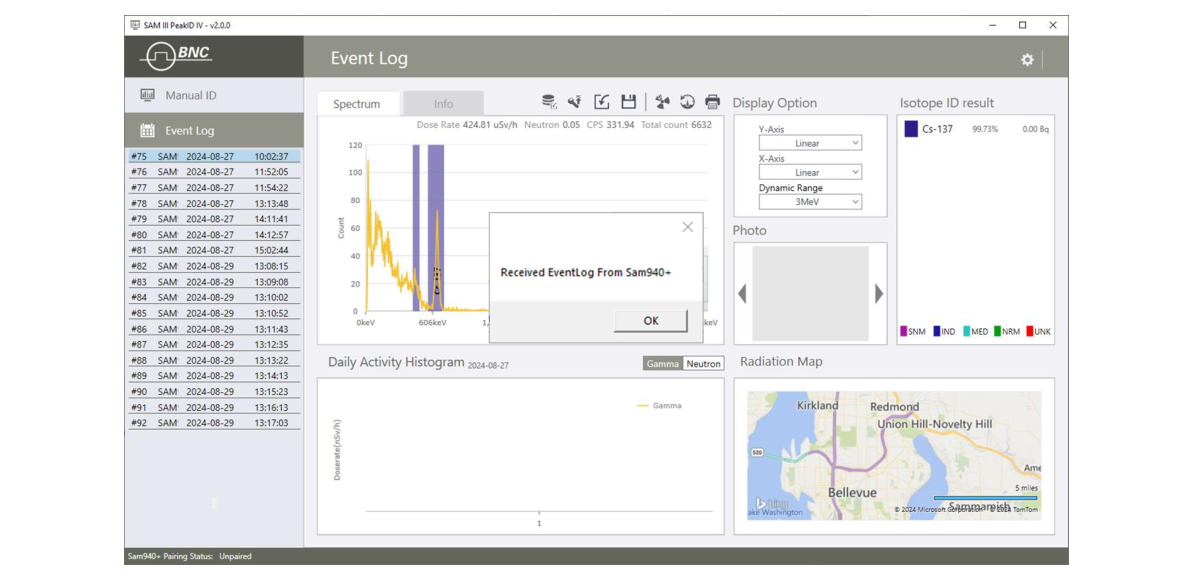Select event #76 at 11:52:05

[214, 172]
